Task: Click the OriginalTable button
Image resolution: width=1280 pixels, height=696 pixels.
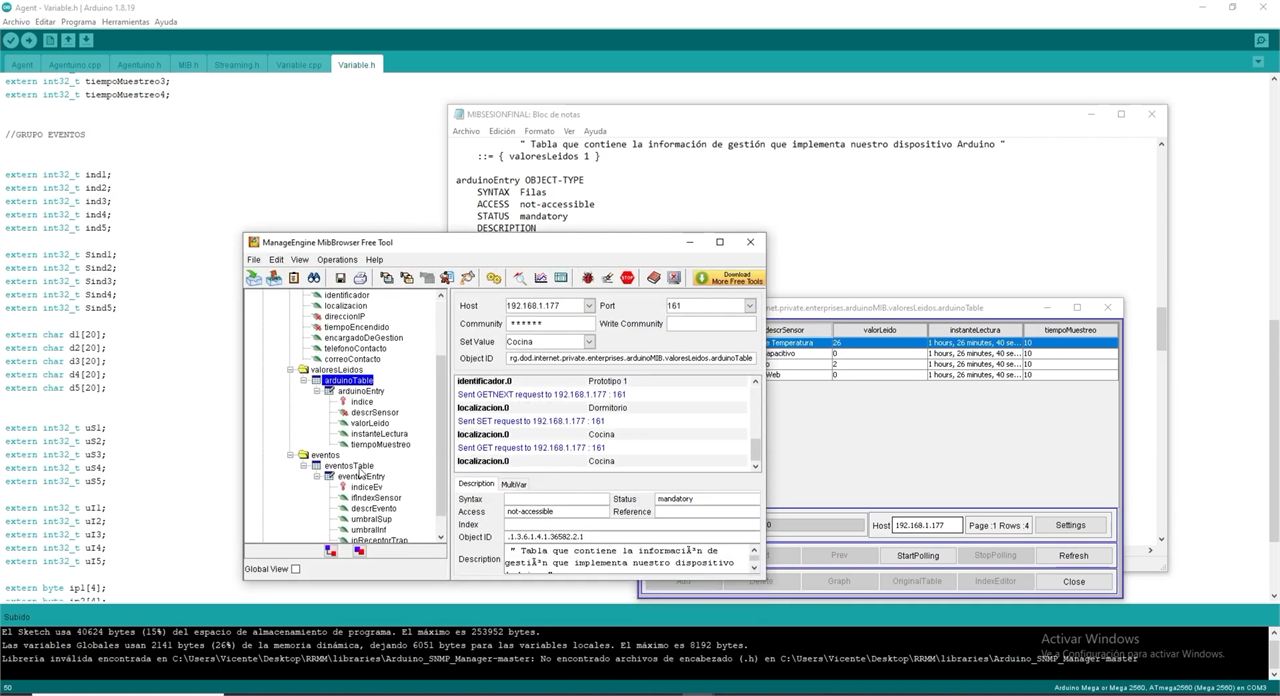Action: point(917,582)
